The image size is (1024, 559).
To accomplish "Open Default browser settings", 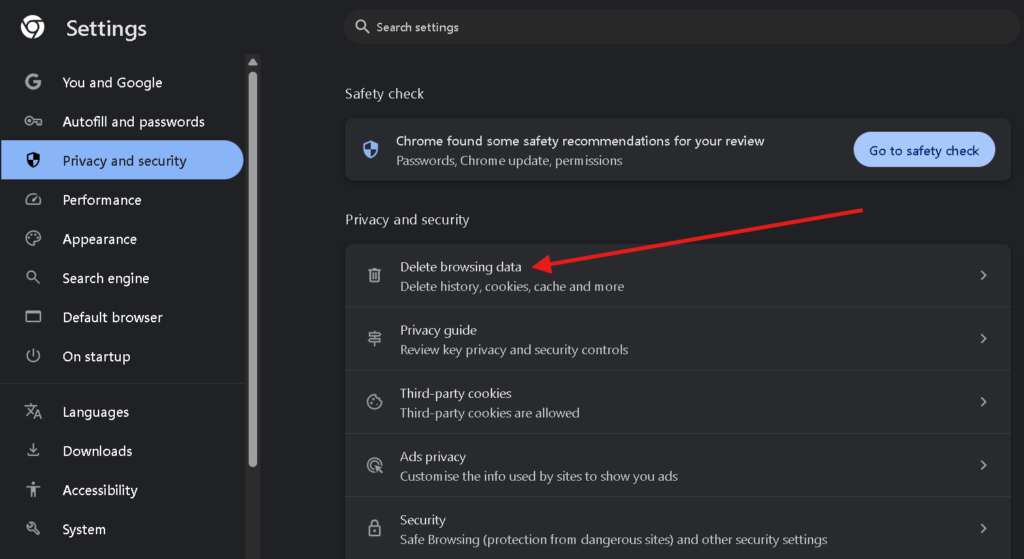I will [122, 317].
